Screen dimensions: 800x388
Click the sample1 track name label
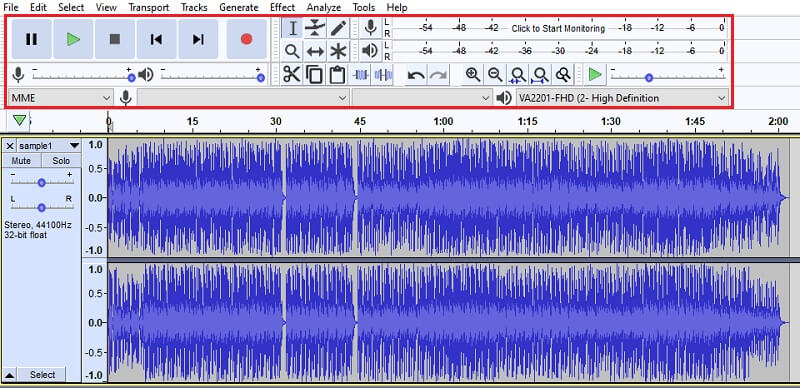point(36,146)
